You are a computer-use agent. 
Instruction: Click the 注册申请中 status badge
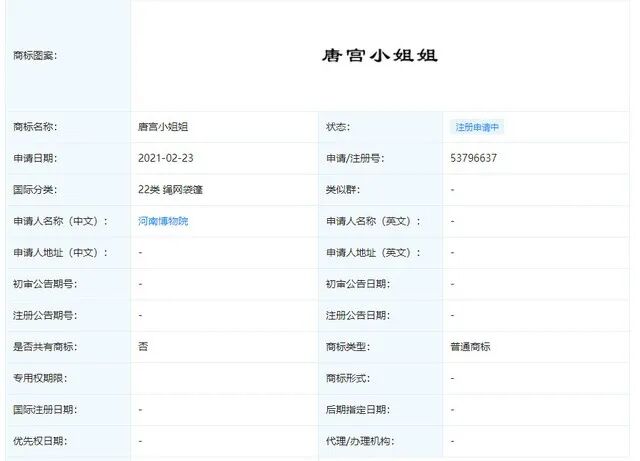(x=477, y=127)
